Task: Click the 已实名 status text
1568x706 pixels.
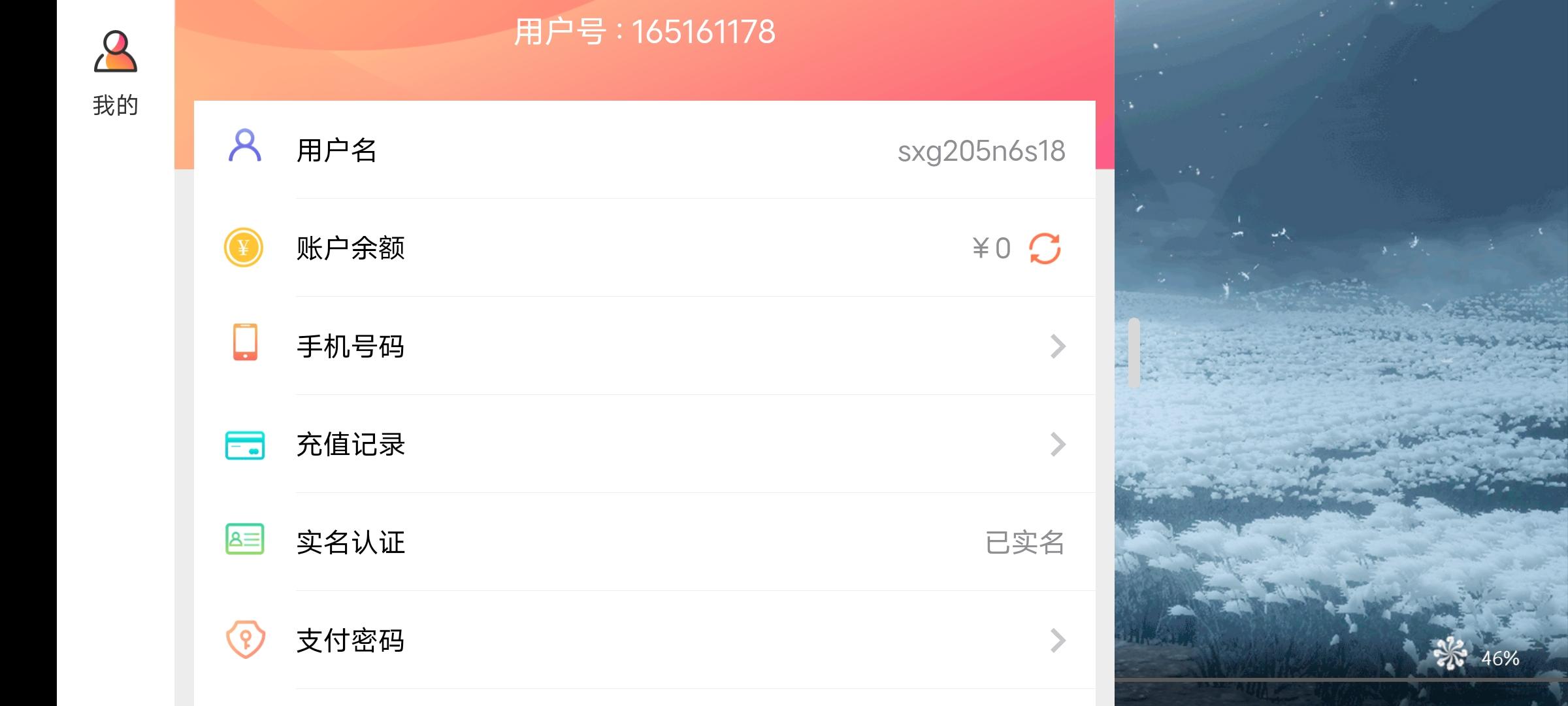Action: [1025, 543]
